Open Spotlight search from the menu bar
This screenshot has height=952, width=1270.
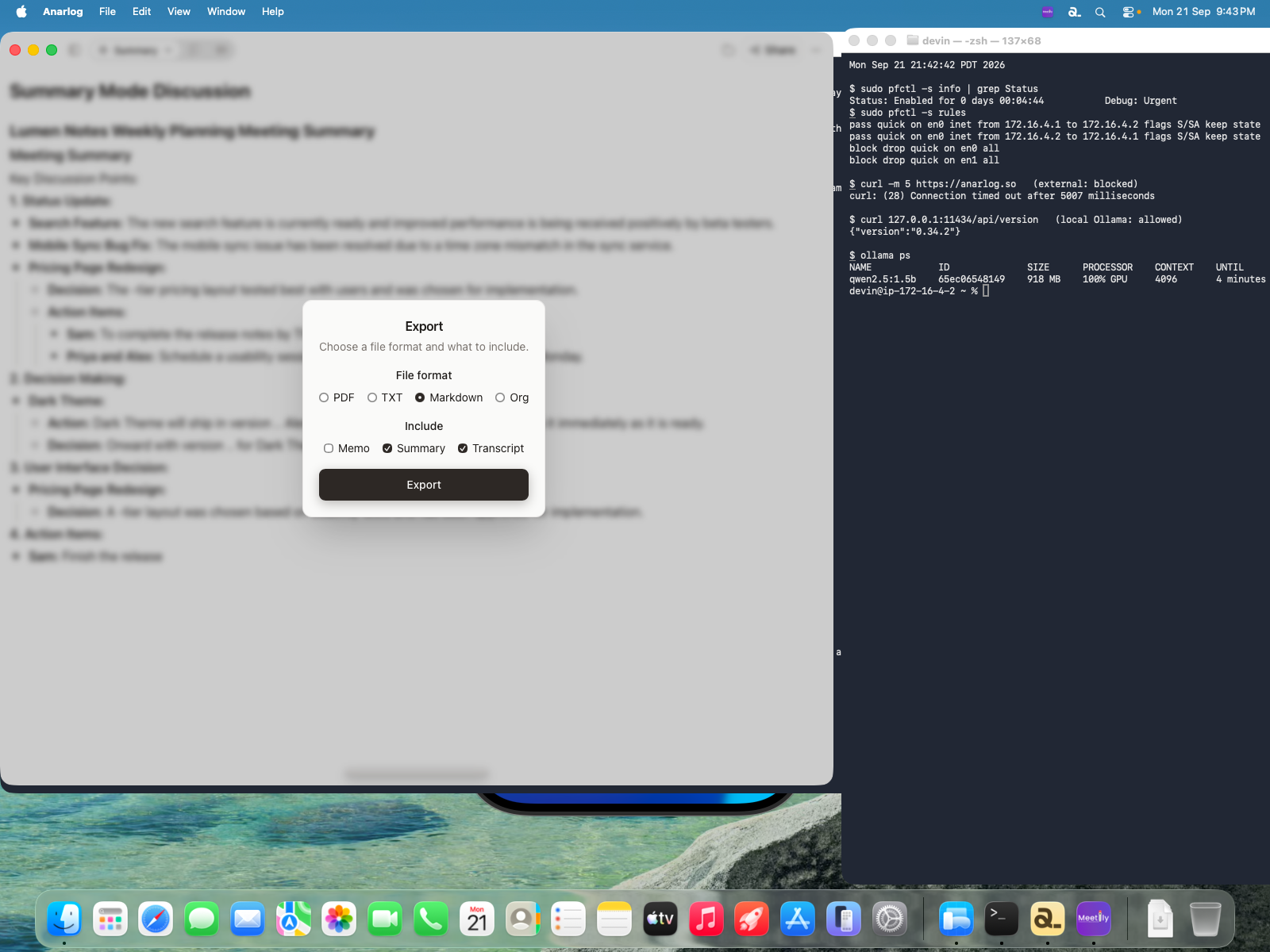1100,11
